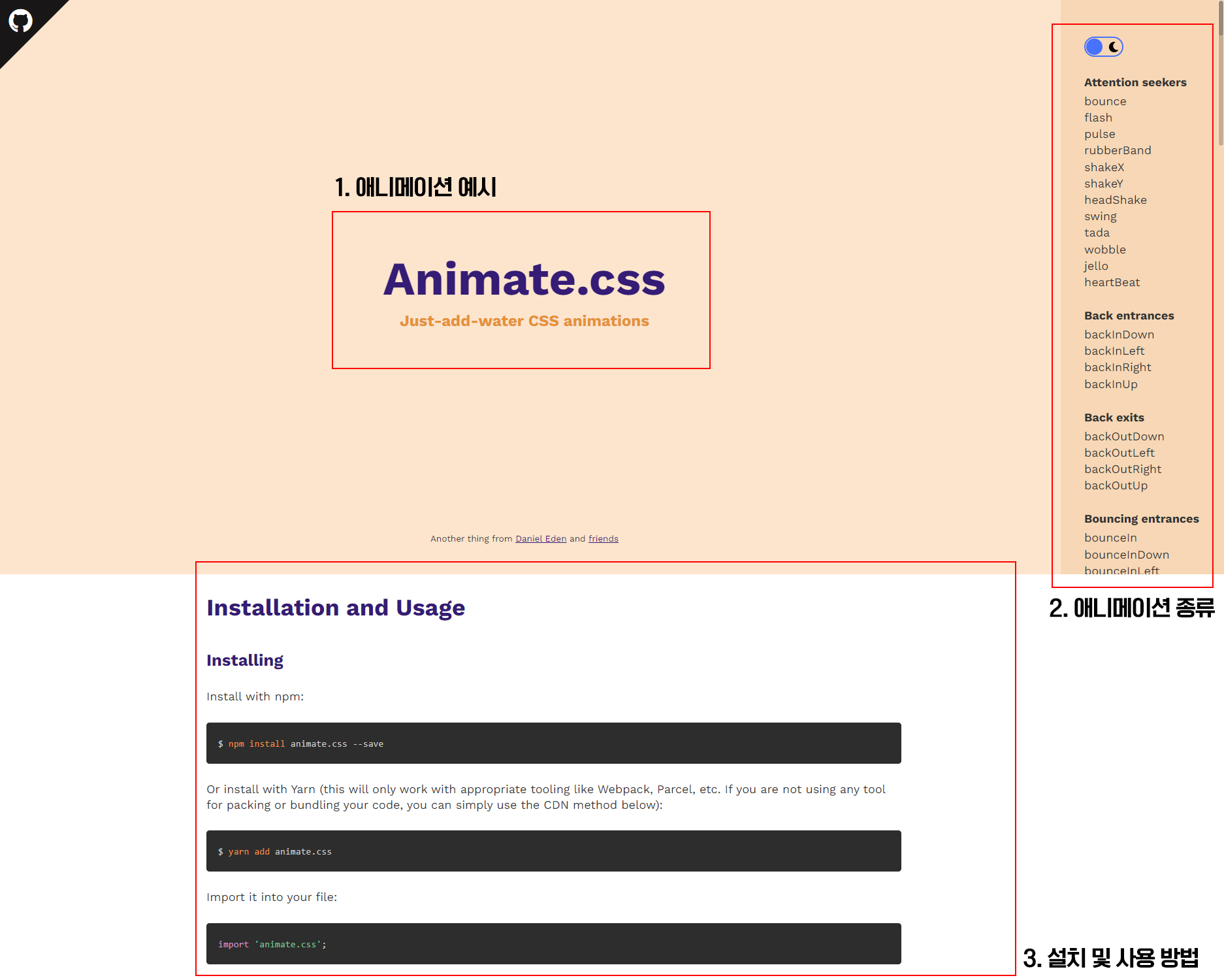Trigger the bounceIn animation
Viewport: 1224px width, 980px height.
pos(1110,538)
